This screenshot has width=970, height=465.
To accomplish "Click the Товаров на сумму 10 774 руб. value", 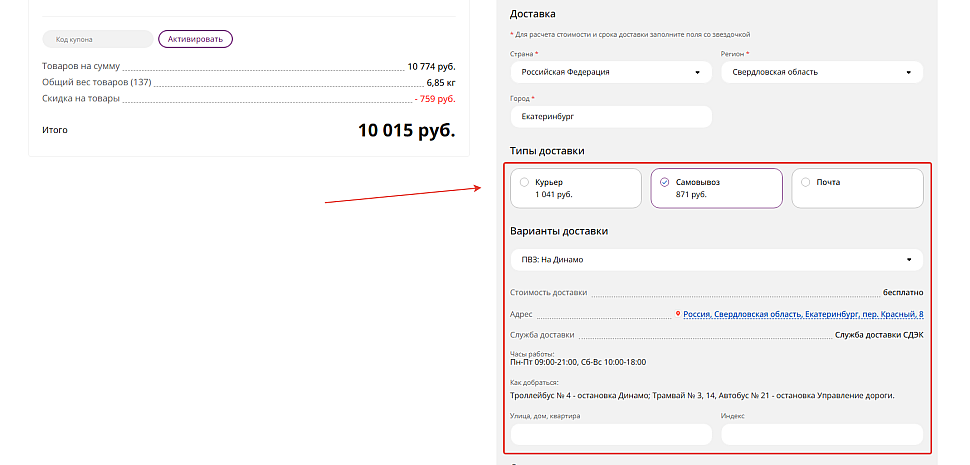I will coord(430,66).
